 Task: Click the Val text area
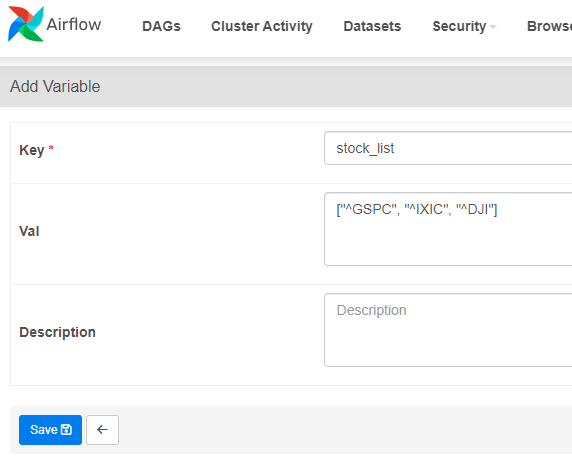448,229
